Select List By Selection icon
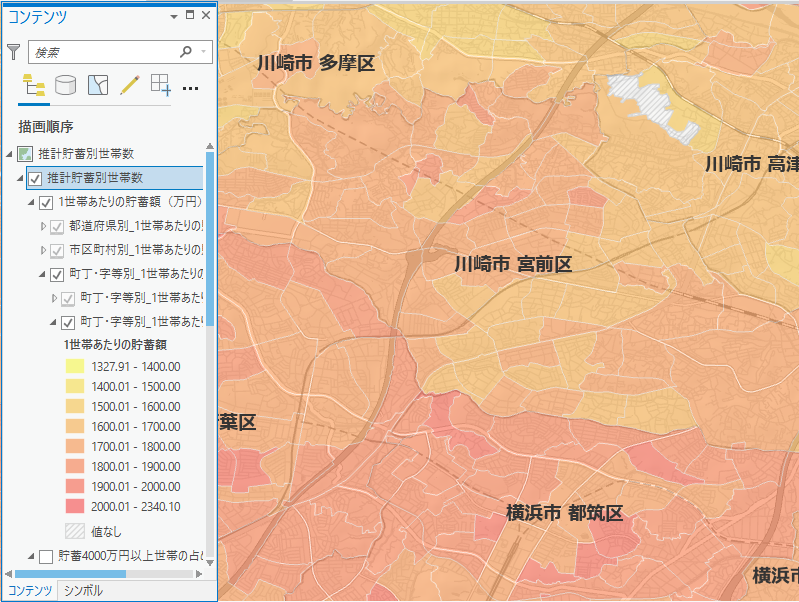This screenshot has height=602, width=799. tap(97, 85)
